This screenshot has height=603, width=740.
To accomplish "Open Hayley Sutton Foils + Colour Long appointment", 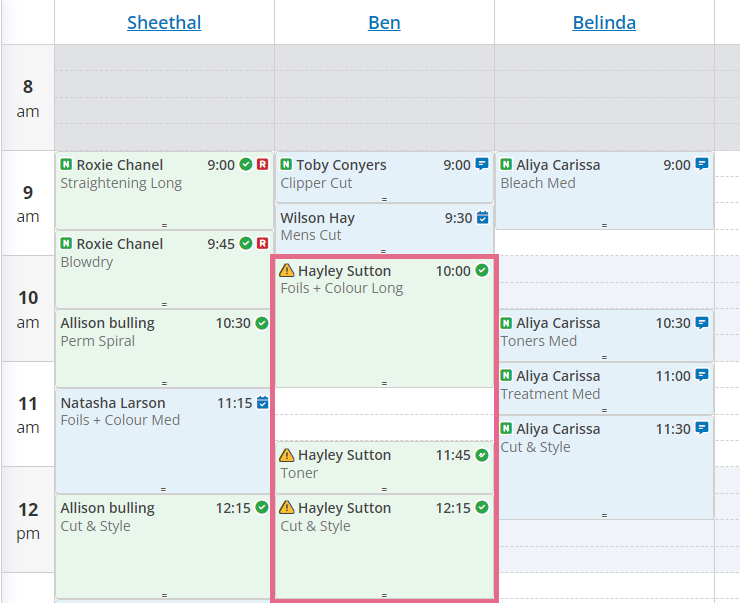I will [x=384, y=323].
